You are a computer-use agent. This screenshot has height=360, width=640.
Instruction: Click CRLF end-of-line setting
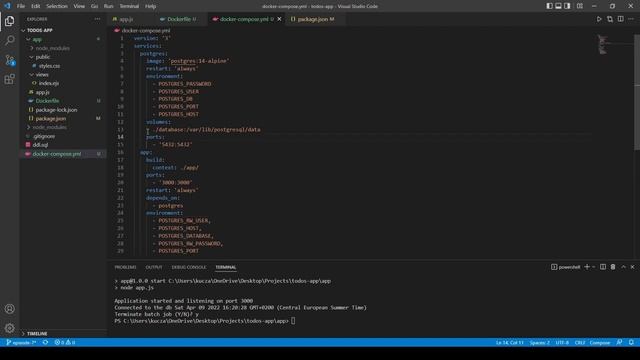click(x=580, y=342)
